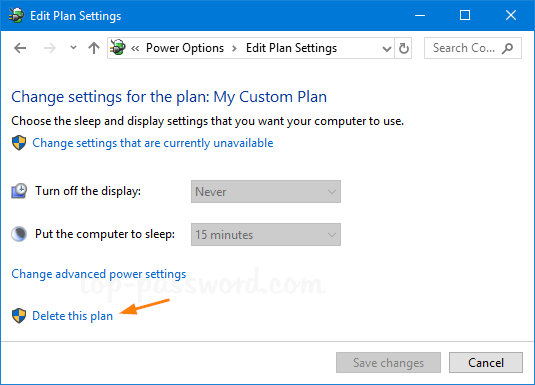
Task: Select Power Options breadcrumb
Action: pos(185,48)
